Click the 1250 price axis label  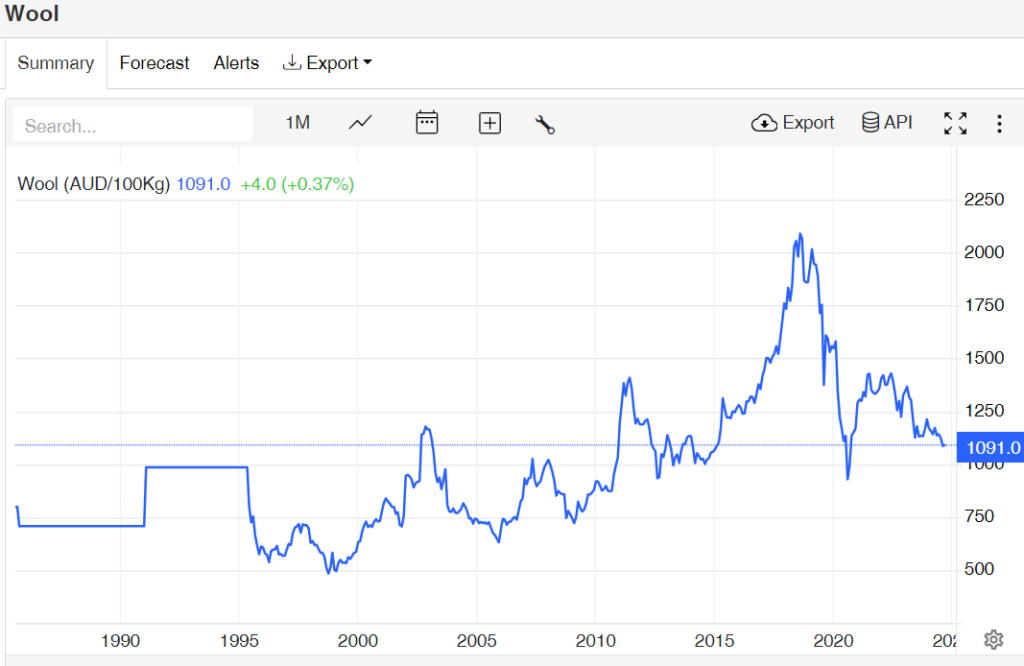(x=984, y=411)
